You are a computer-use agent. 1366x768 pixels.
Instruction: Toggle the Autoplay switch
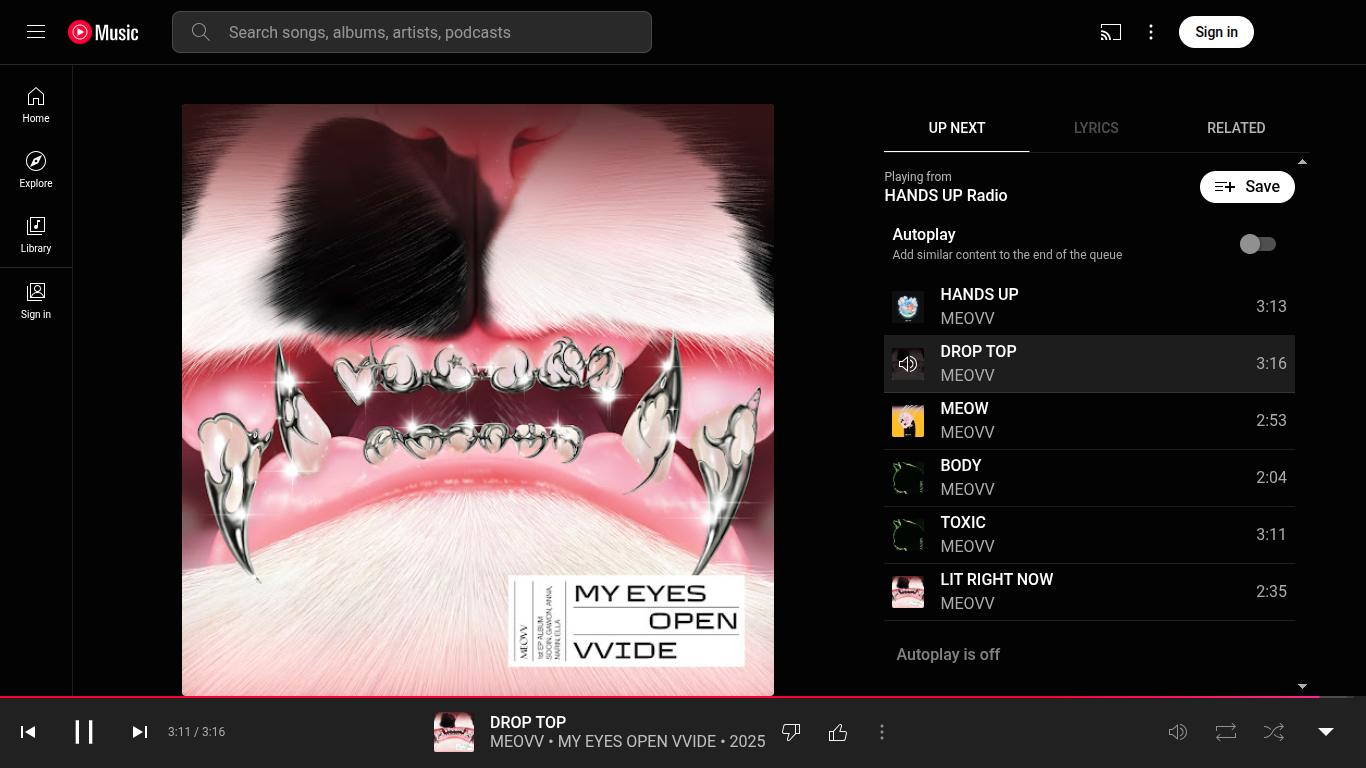coord(1258,244)
